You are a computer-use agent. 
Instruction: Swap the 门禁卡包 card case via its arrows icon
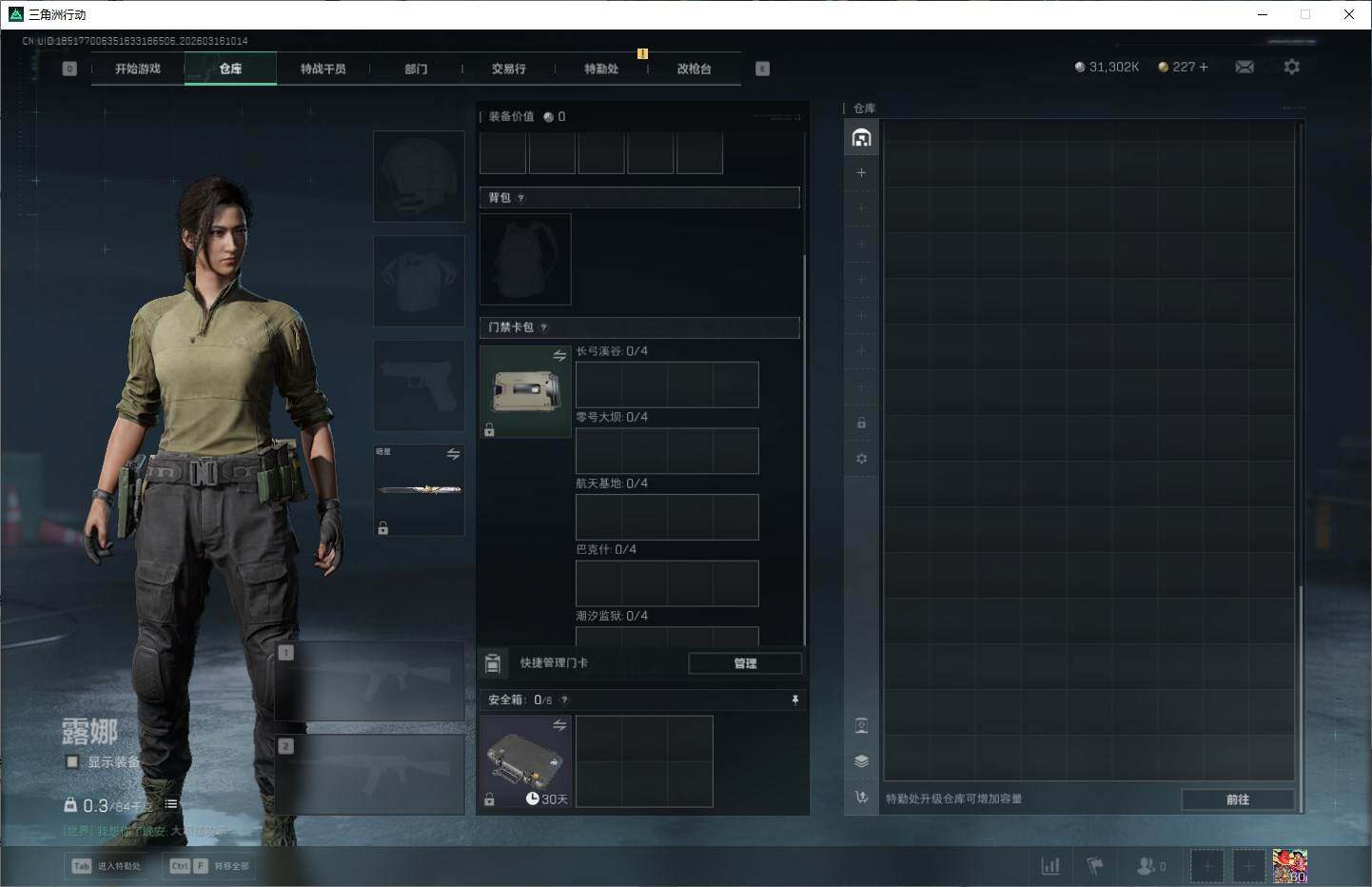point(559,355)
